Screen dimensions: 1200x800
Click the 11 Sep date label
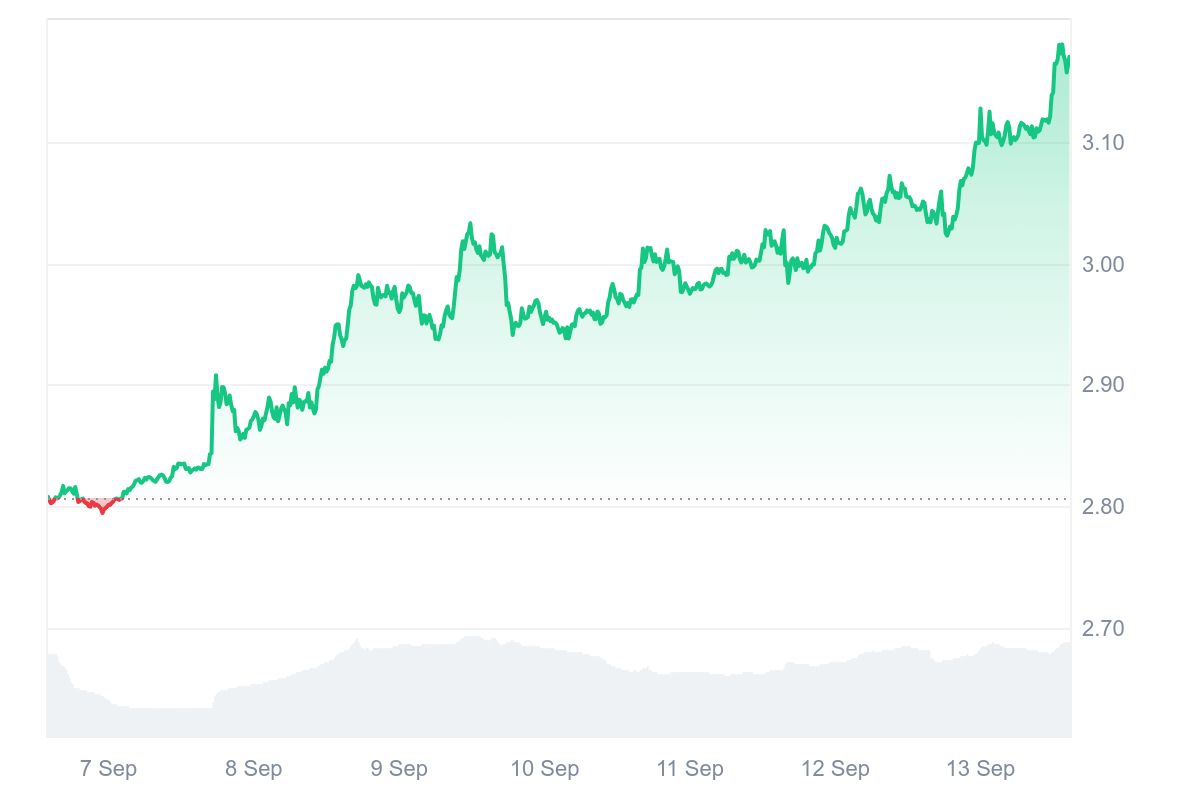coord(690,769)
